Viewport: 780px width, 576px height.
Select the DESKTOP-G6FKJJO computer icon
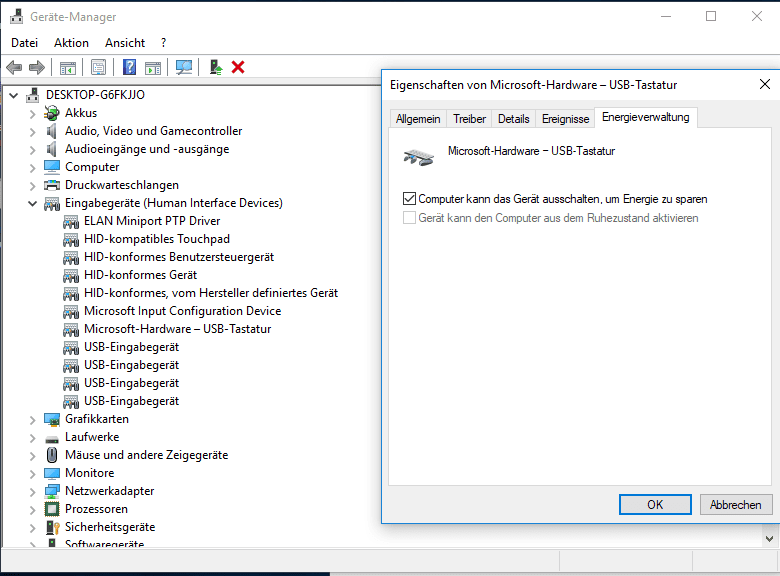(x=33, y=95)
